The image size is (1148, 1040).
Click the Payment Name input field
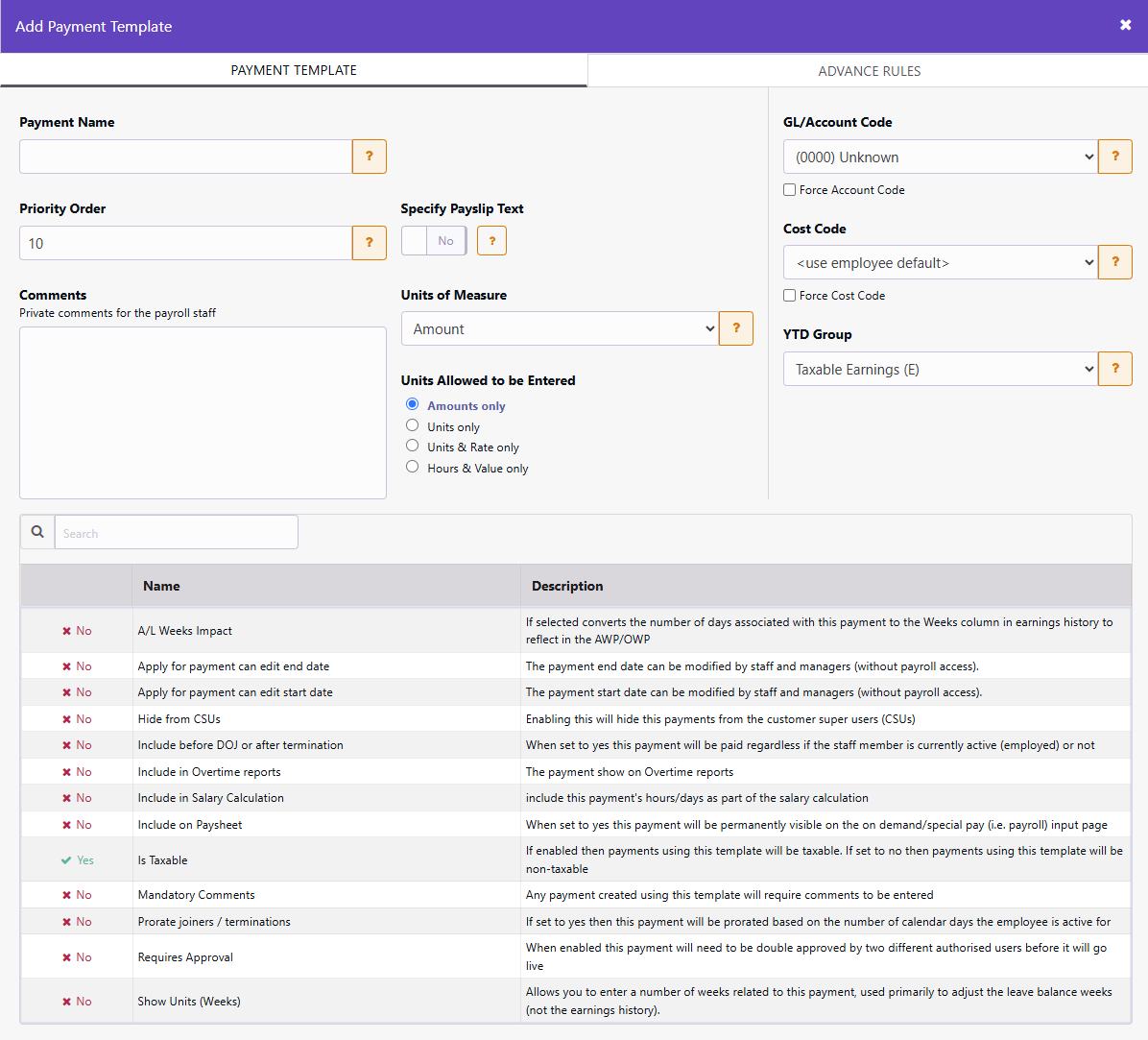pos(186,157)
